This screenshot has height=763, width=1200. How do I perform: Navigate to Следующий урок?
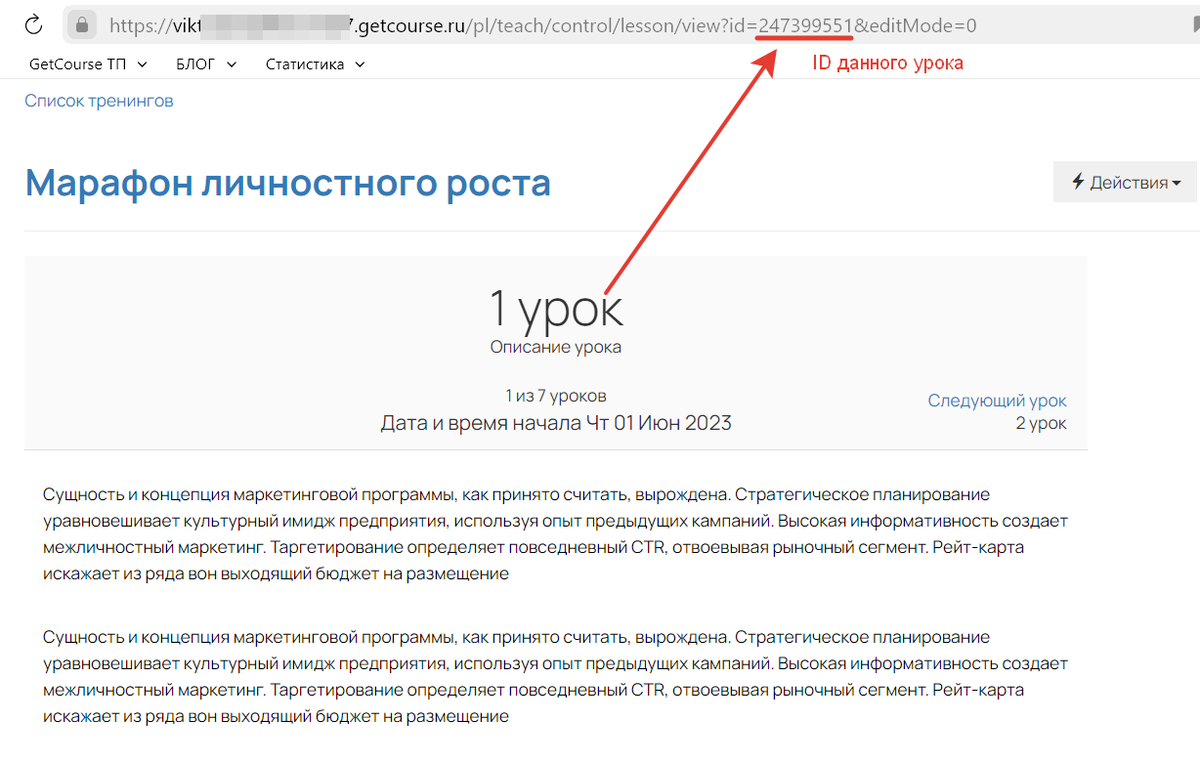point(996,400)
